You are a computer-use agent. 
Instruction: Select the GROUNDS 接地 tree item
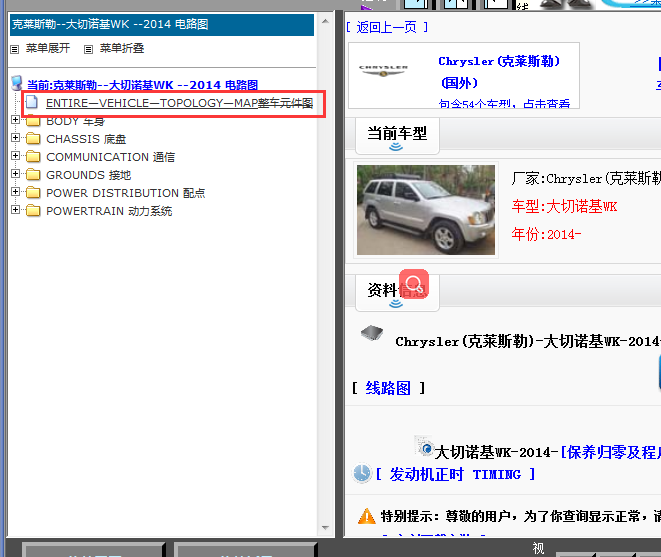(89, 175)
